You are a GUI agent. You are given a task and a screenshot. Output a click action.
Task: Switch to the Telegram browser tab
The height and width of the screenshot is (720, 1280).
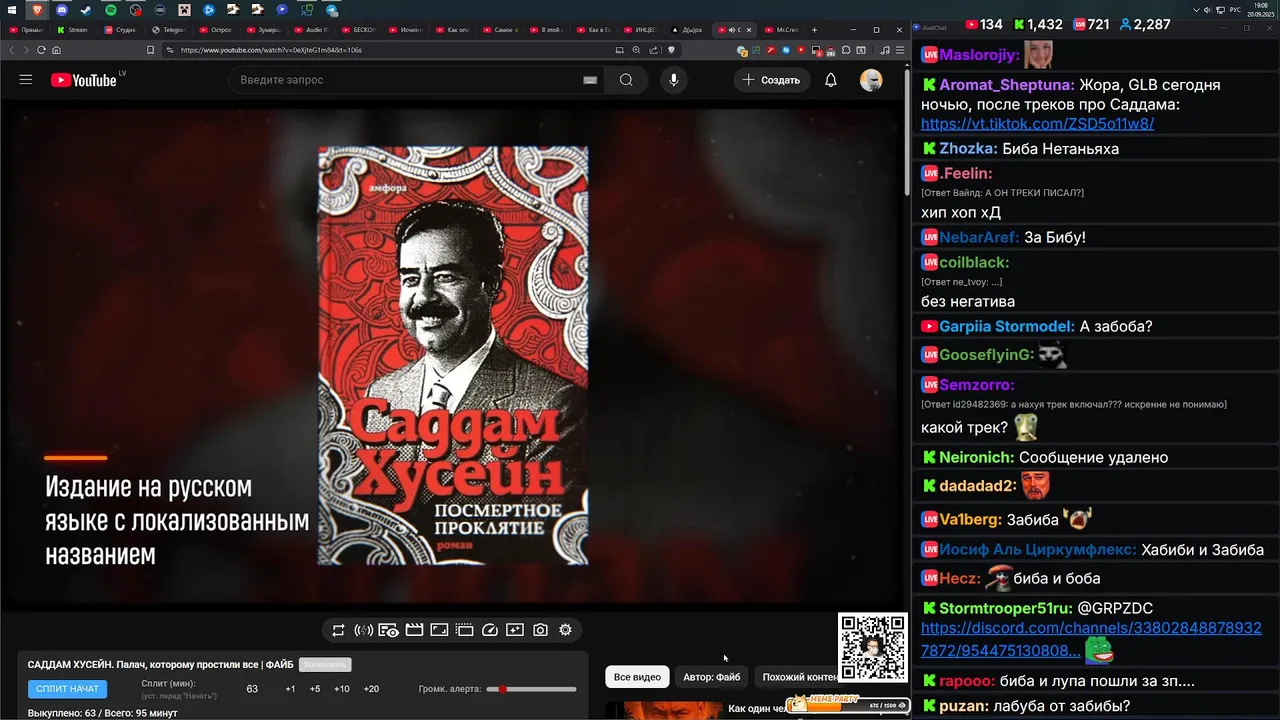pyautogui.click(x=170, y=30)
